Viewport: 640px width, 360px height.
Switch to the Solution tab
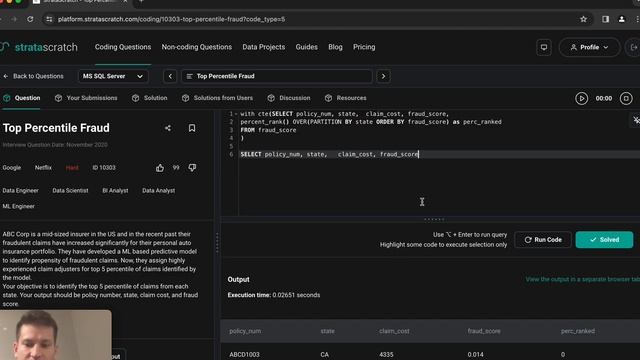150,98
